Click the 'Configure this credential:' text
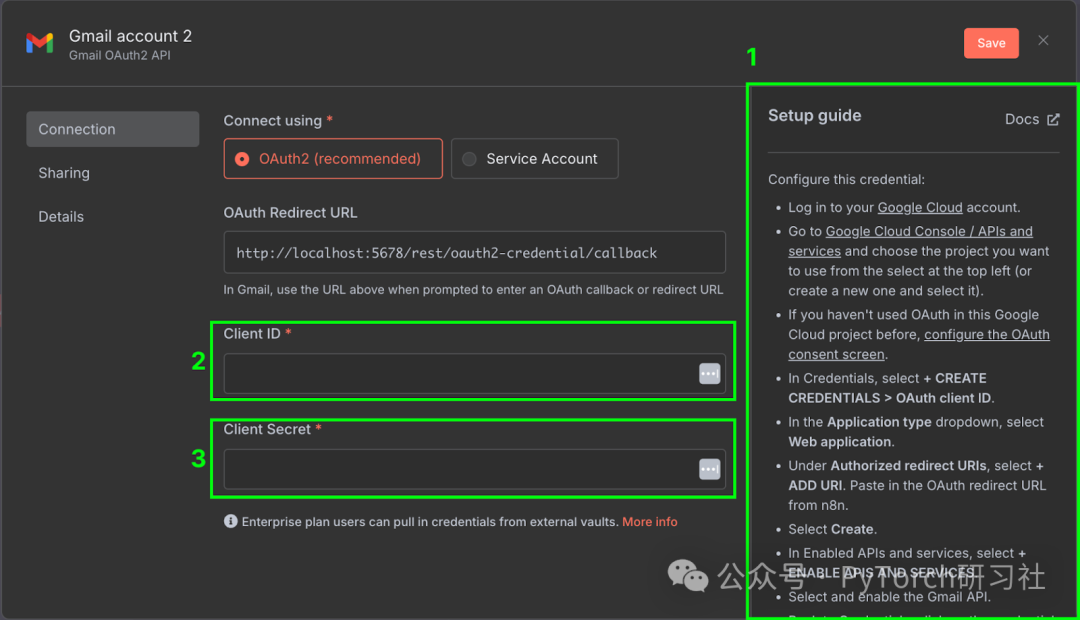The height and width of the screenshot is (620, 1080). pyautogui.click(x=846, y=179)
